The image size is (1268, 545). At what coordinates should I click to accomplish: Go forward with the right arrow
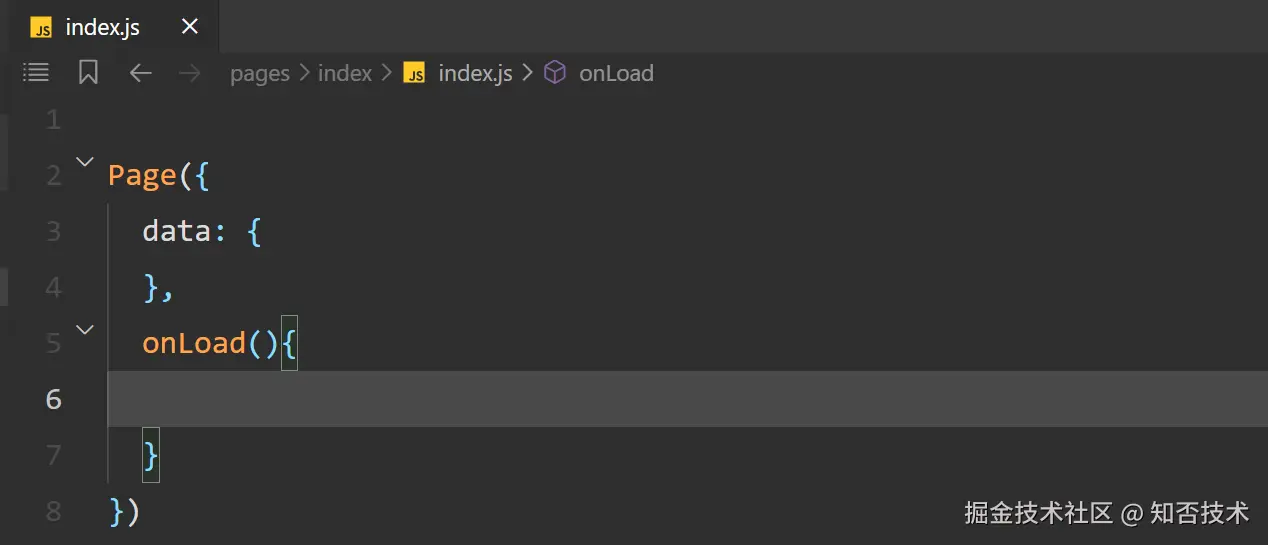pos(189,72)
